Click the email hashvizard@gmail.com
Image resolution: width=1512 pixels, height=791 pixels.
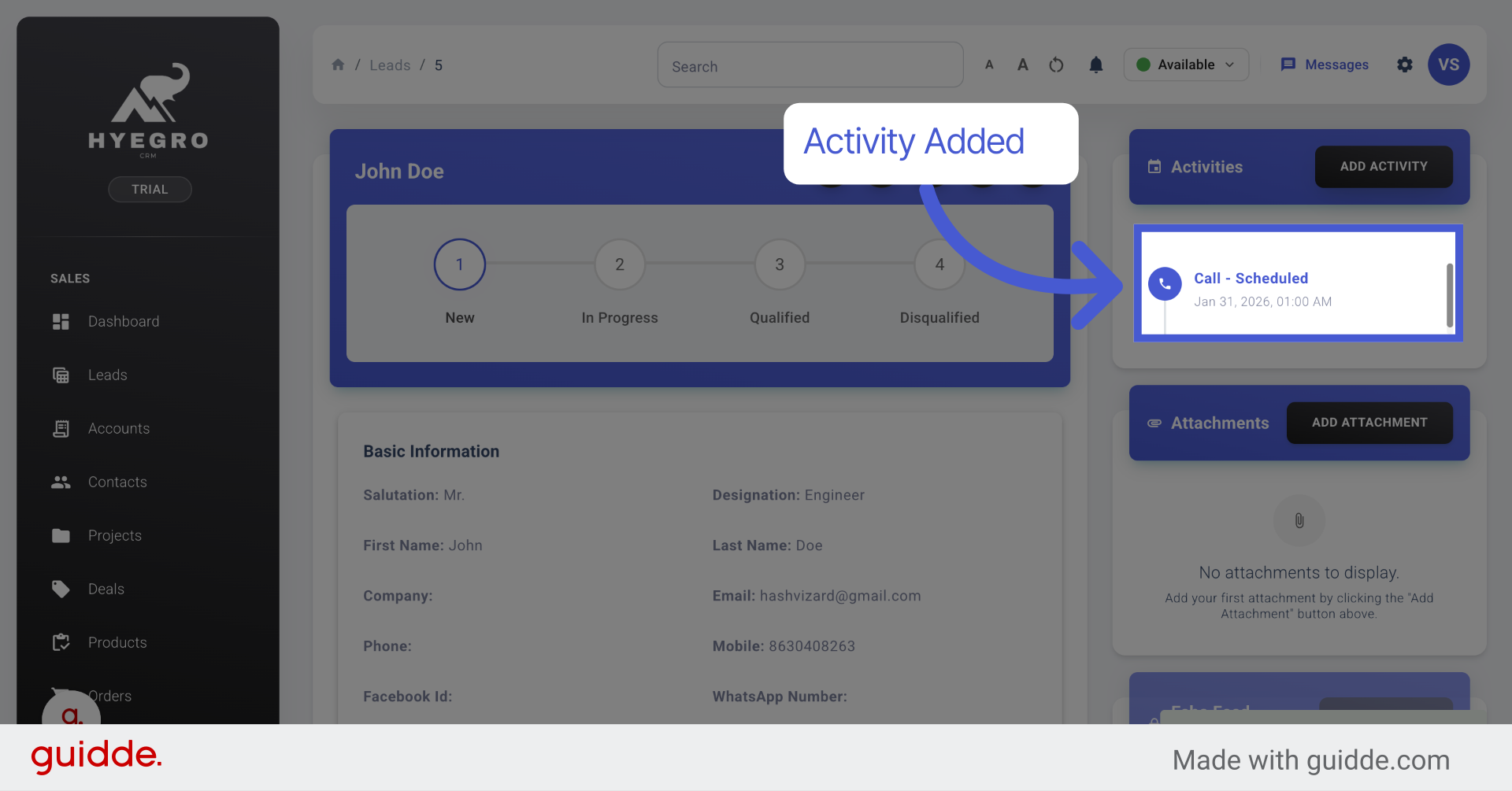tap(840, 596)
